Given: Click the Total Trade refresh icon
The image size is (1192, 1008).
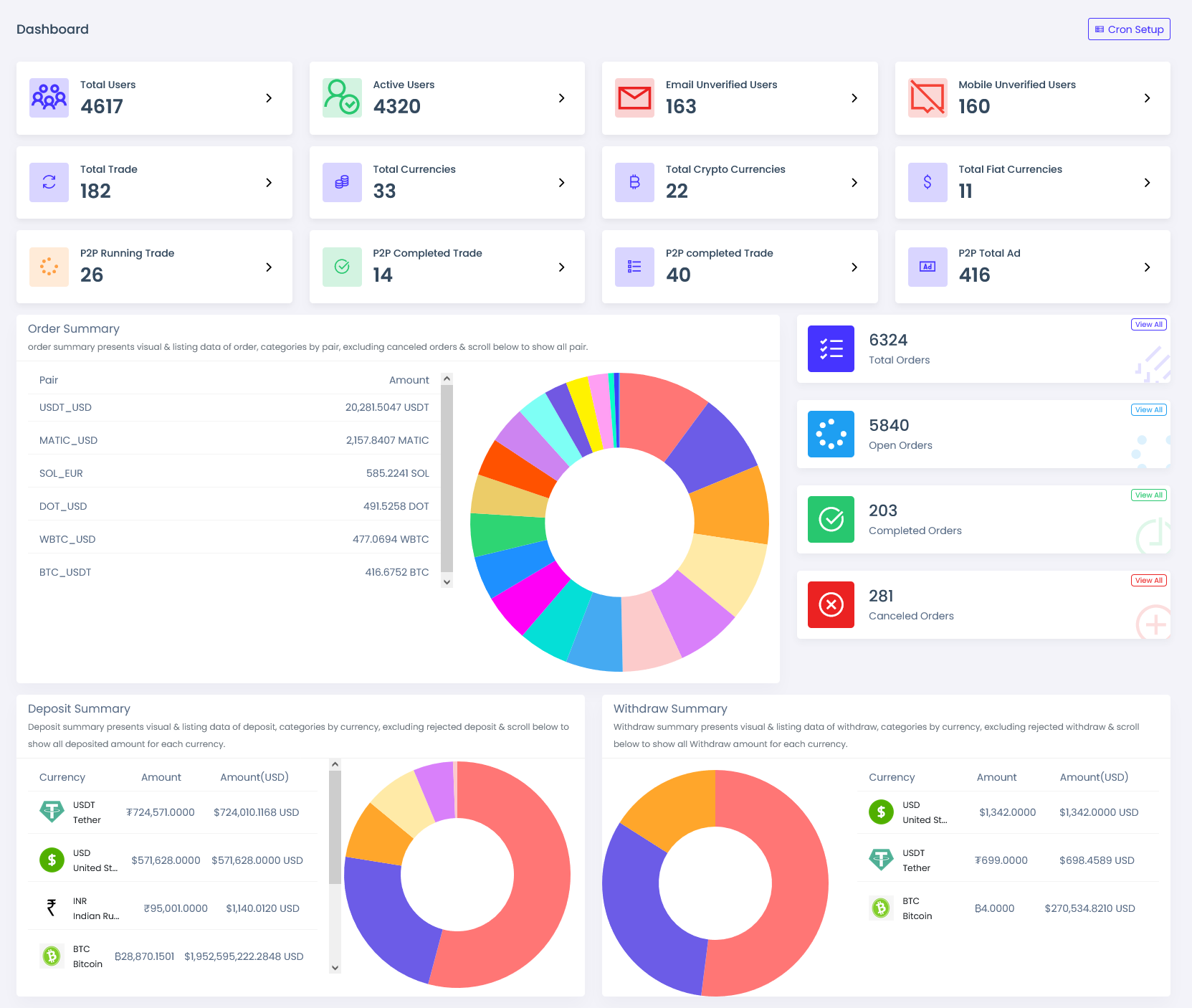Looking at the screenshot, I should tap(49, 182).
